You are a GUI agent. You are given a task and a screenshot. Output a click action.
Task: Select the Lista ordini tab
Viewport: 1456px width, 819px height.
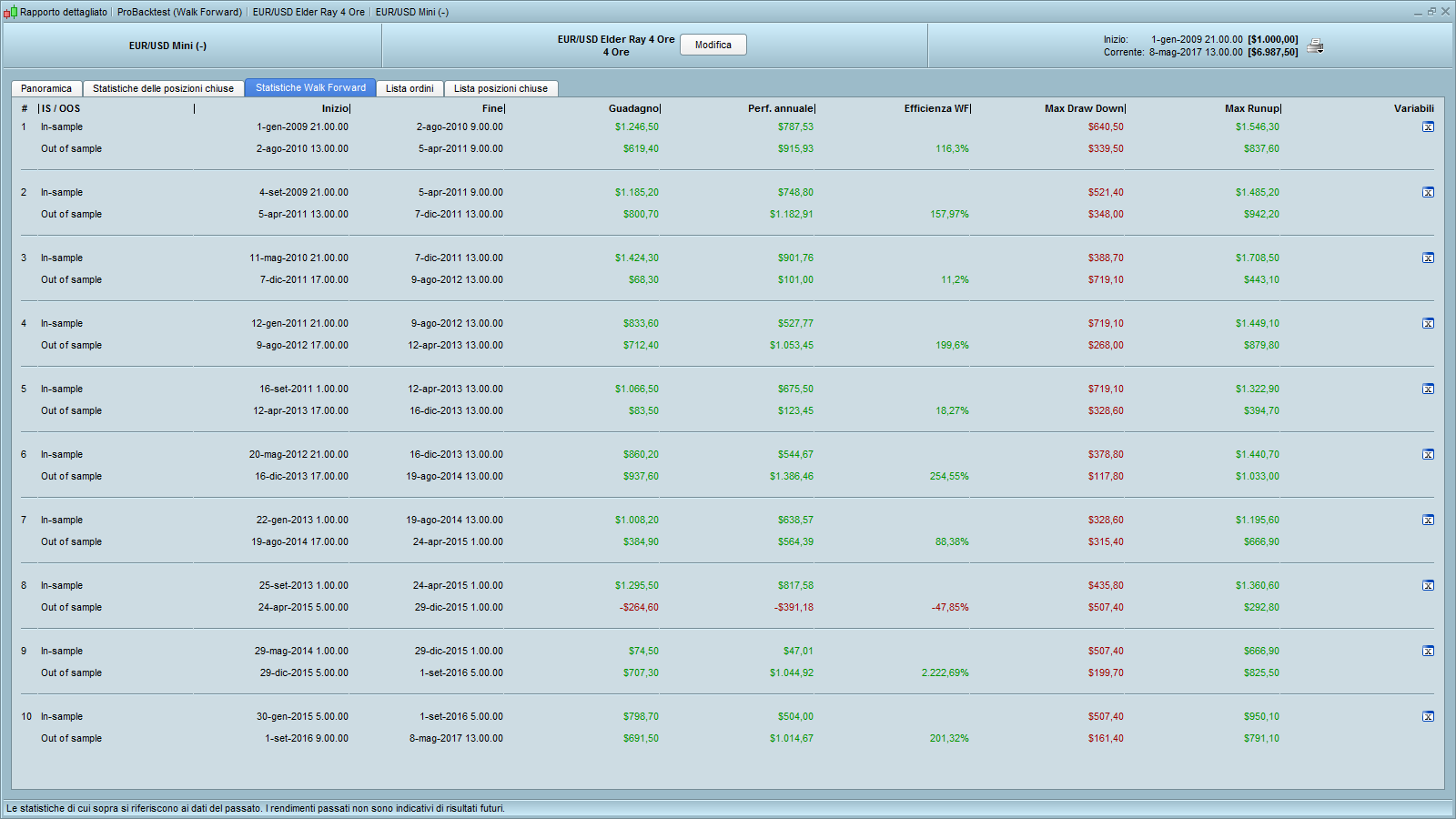(409, 89)
